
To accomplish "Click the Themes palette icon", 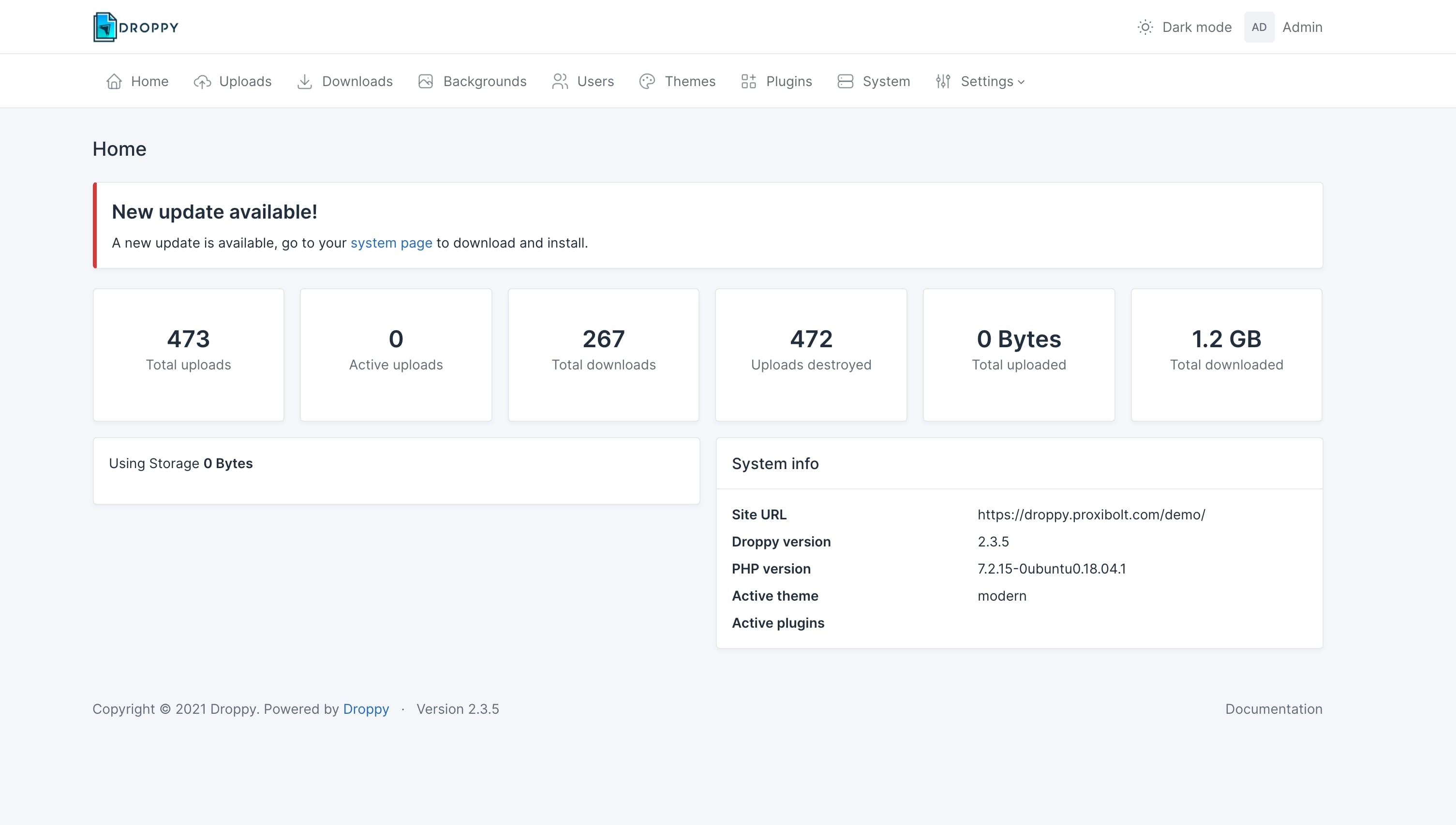I will (647, 82).
